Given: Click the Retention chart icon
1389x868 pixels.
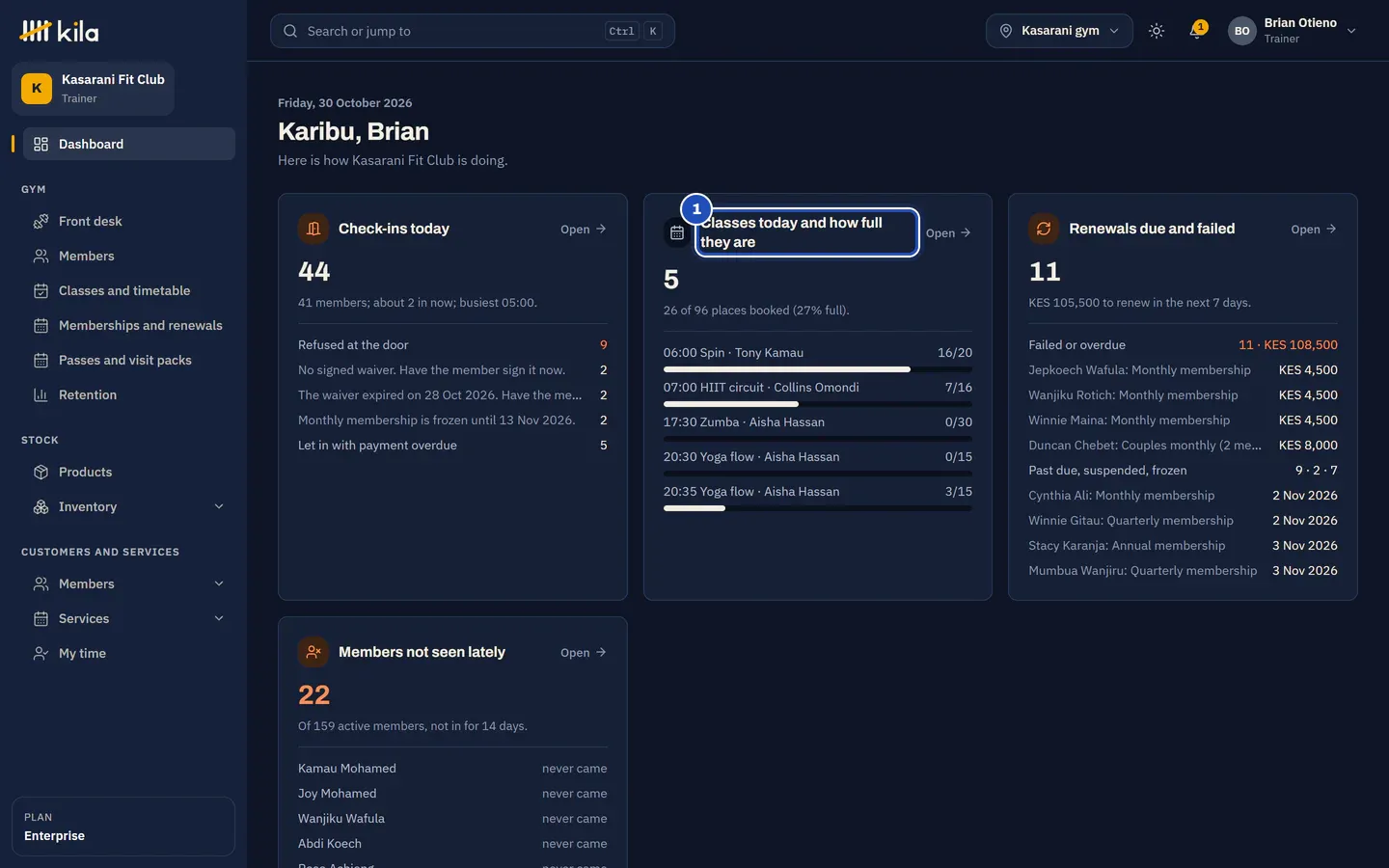Looking at the screenshot, I should click(x=41, y=394).
